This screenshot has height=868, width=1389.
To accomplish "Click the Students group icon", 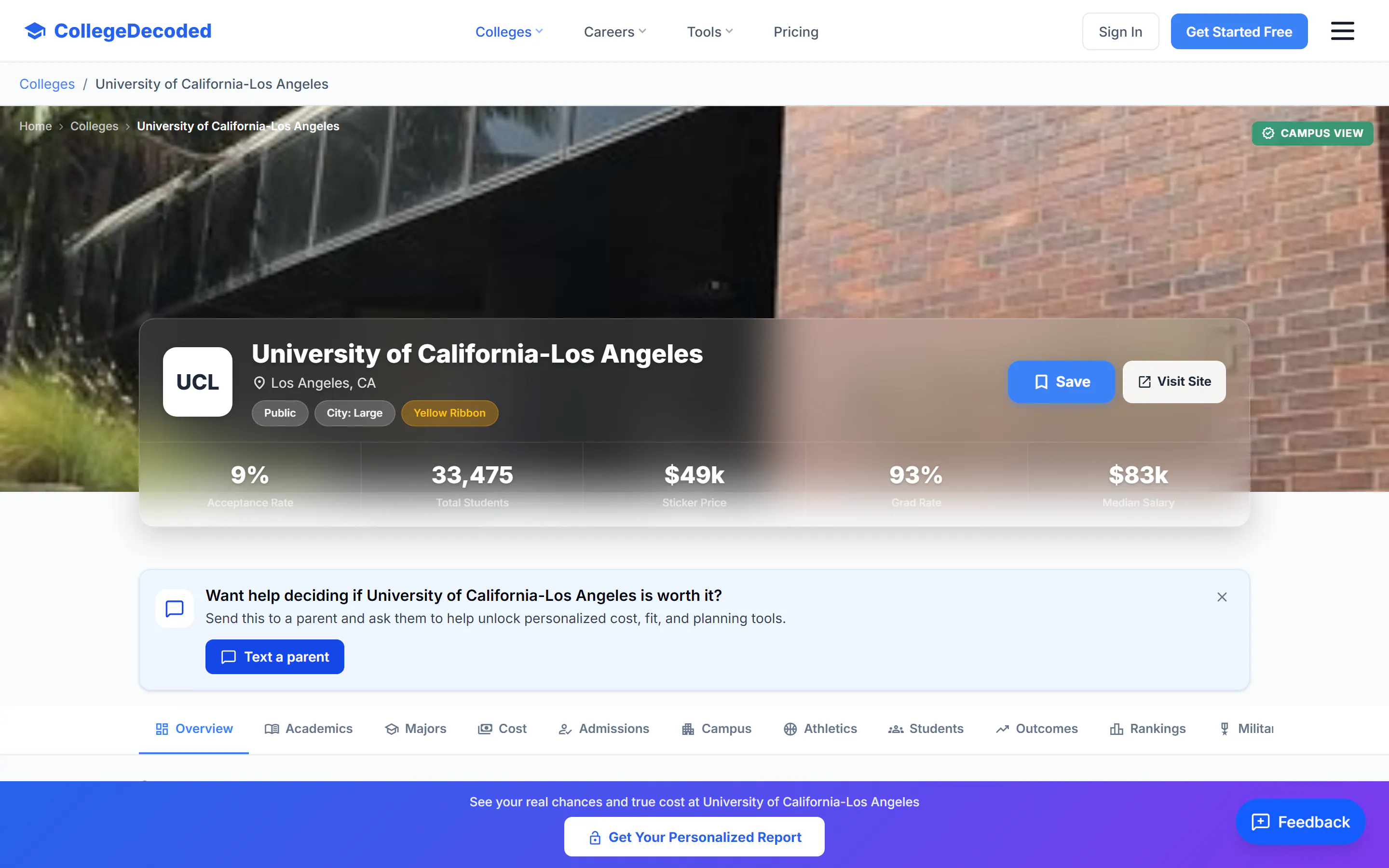I will point(896,729).
